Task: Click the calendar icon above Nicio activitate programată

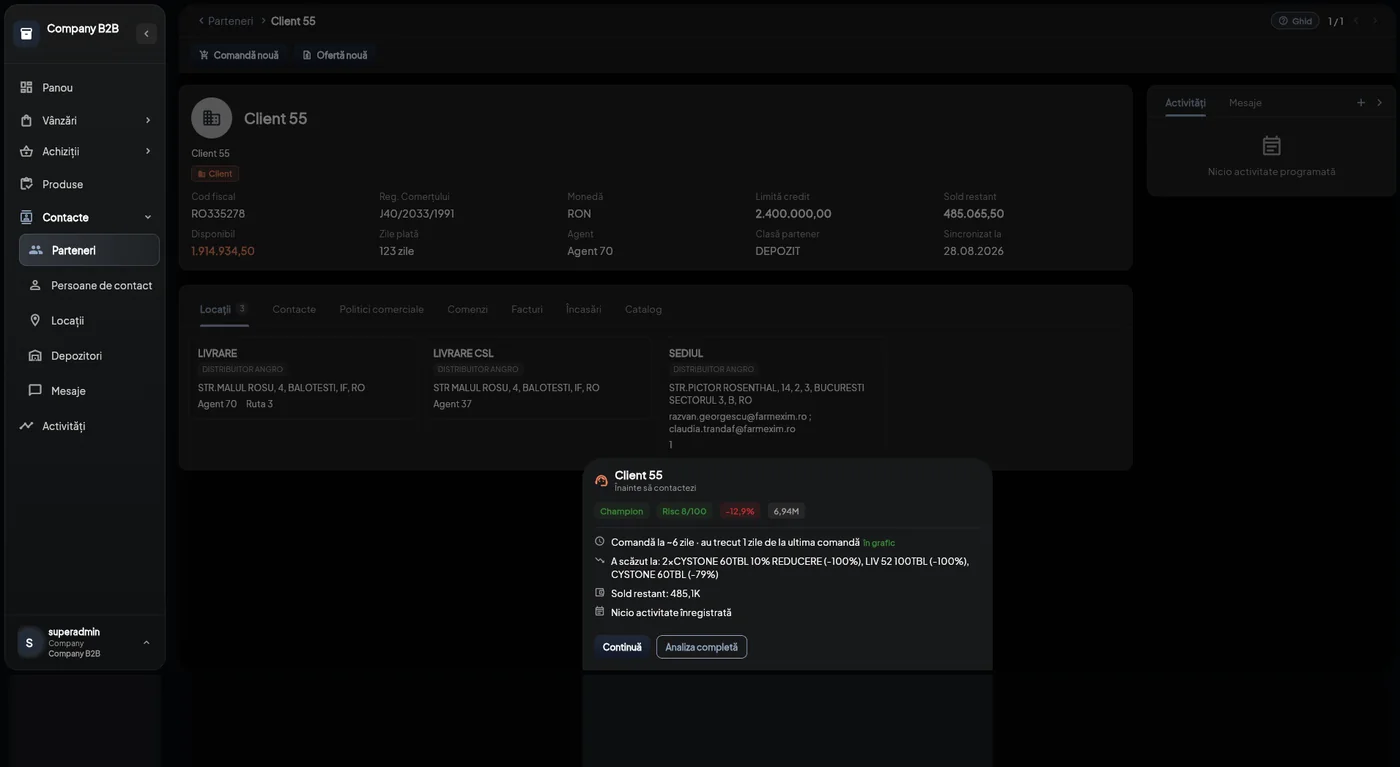Action: (1271, 146)
